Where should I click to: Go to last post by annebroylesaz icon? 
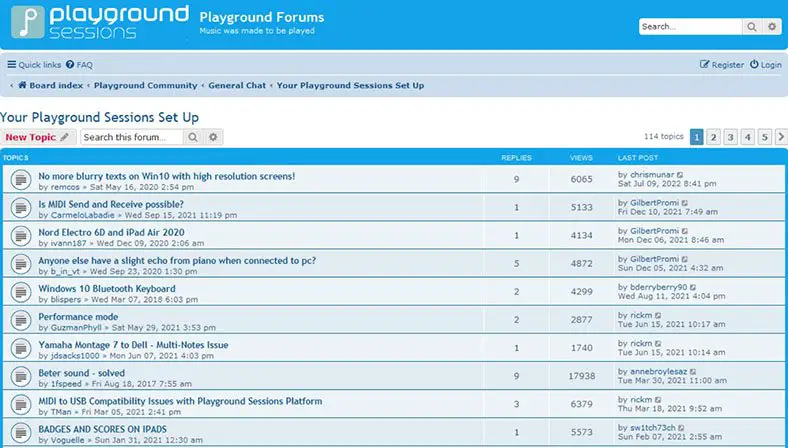(693, 372)
